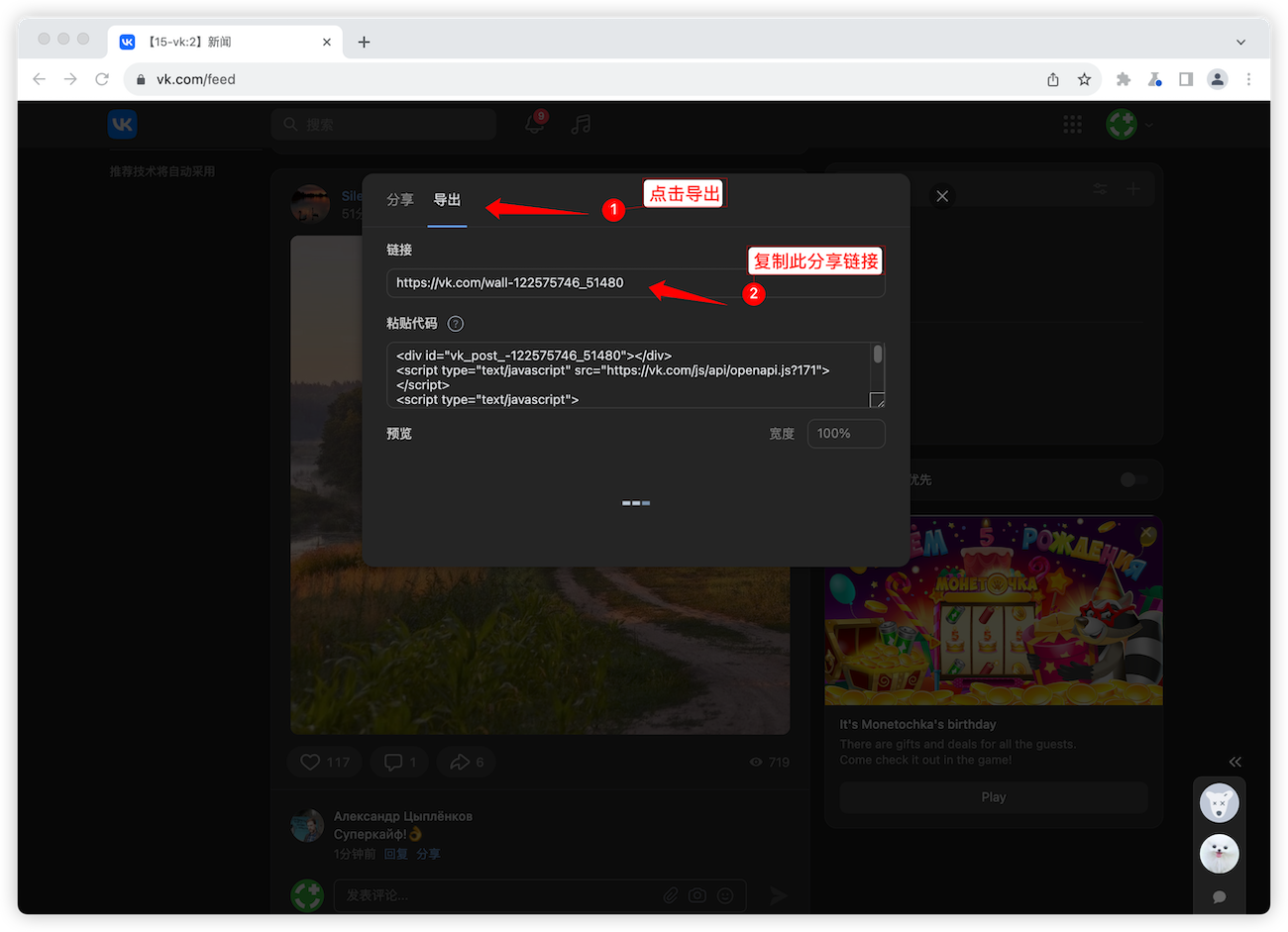The image size is (1288, 932).
Task: Open the music note player icon
Action: click(x=582, y=124)
